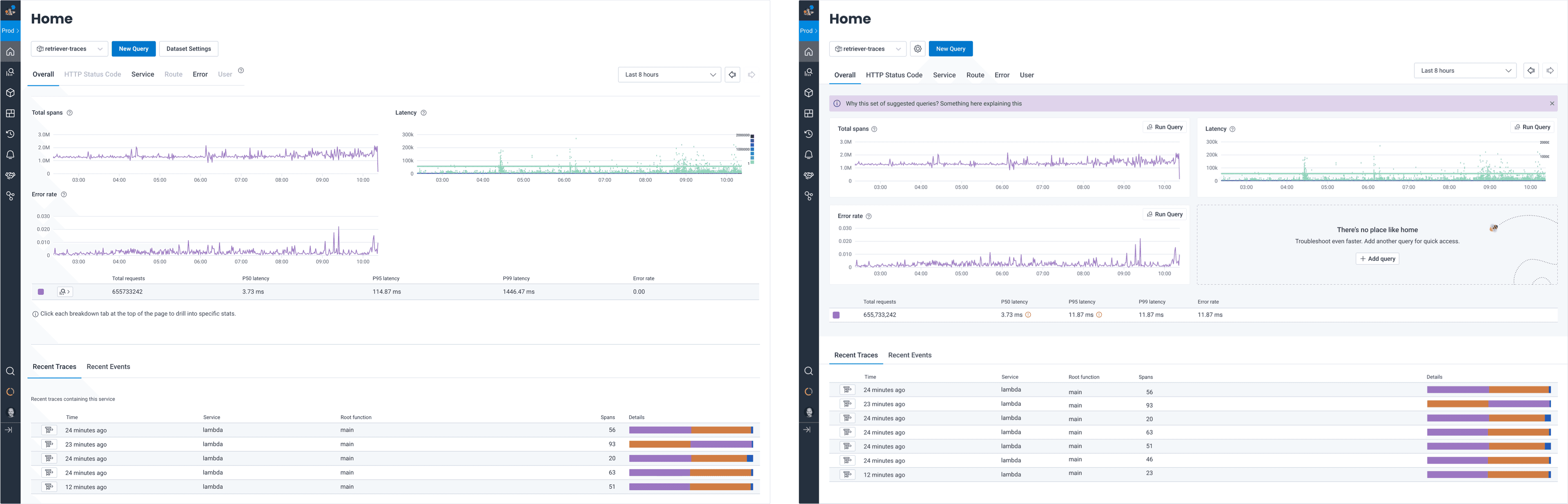Click help icon next to the greyed User tab
Screen dimensions: 1568x504
click(241, 71)
